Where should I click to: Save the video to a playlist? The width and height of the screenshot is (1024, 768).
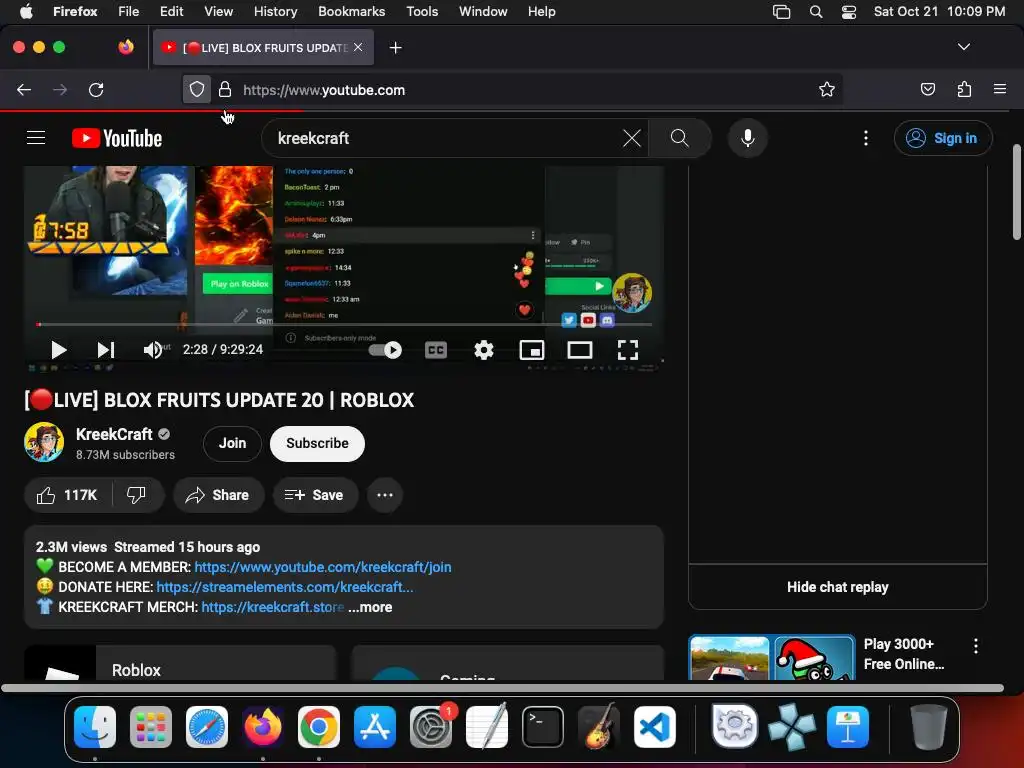pos(315,495)
